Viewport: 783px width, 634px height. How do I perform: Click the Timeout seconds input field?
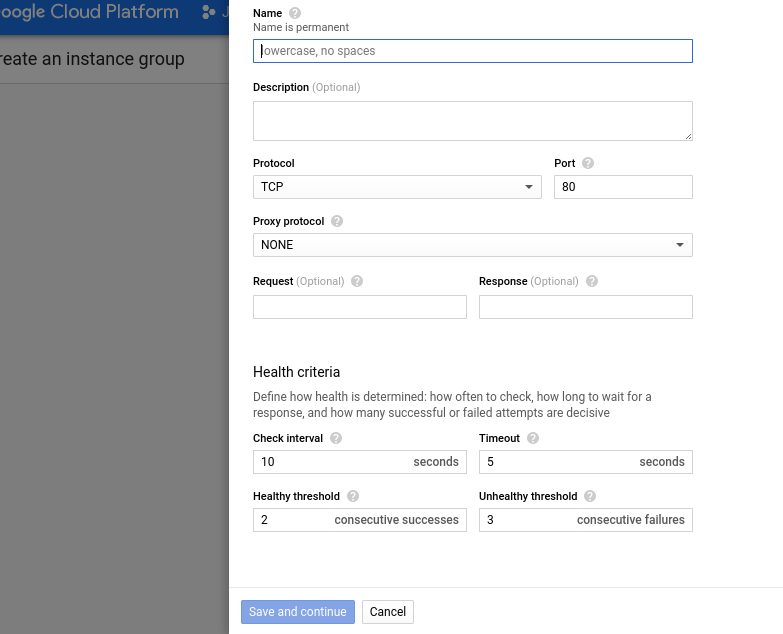[x=585, y=462]
